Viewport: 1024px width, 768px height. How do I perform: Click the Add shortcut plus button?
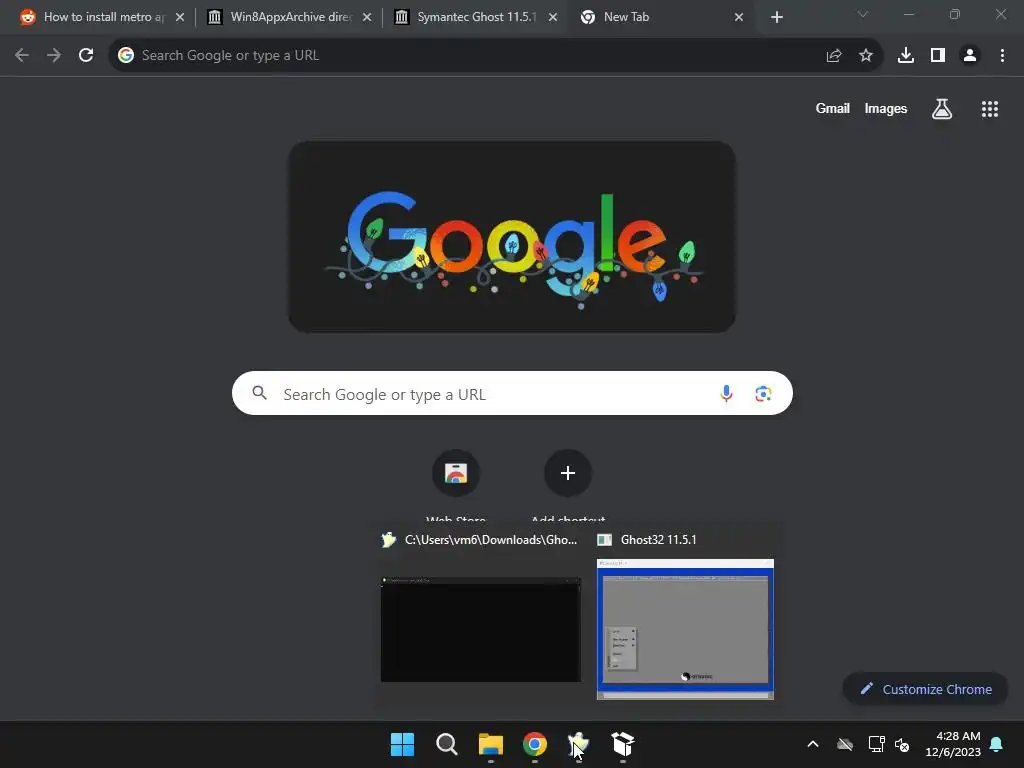coord(568,473)
